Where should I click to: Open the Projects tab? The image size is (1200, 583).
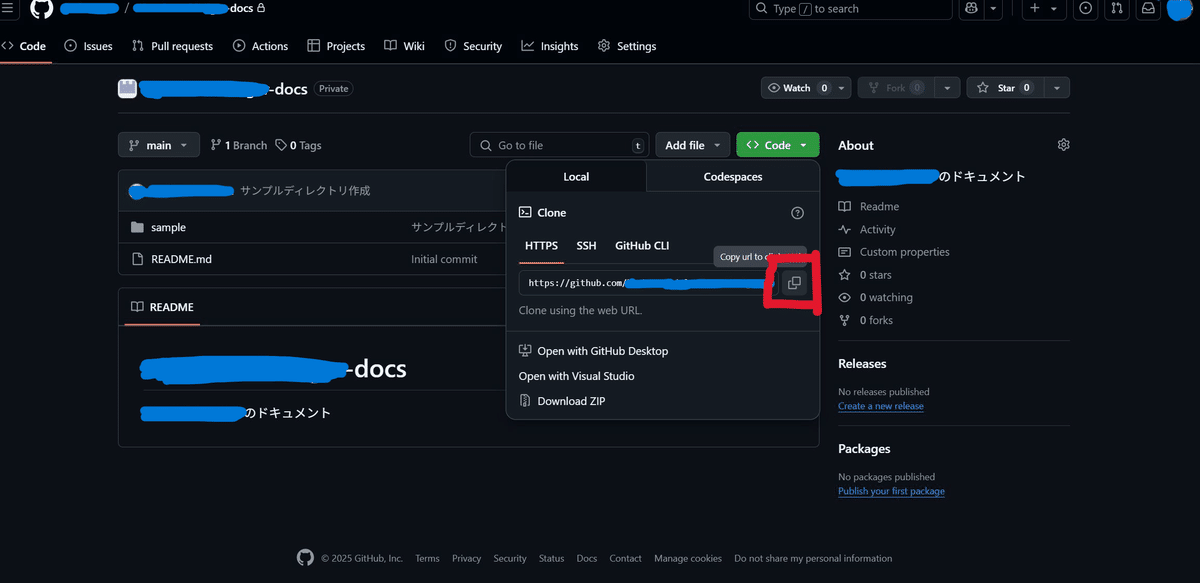click(x=336, y=46)
